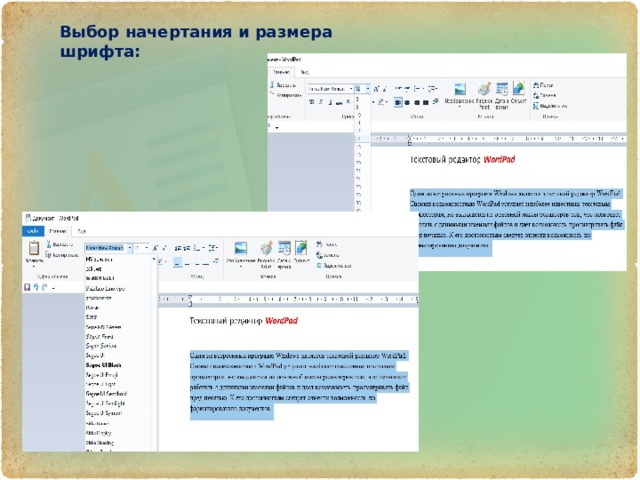This screenshot has height=480, width=640.
Task: Toggle Bold in upper WordPad window
Action: [x=311, y=102]
